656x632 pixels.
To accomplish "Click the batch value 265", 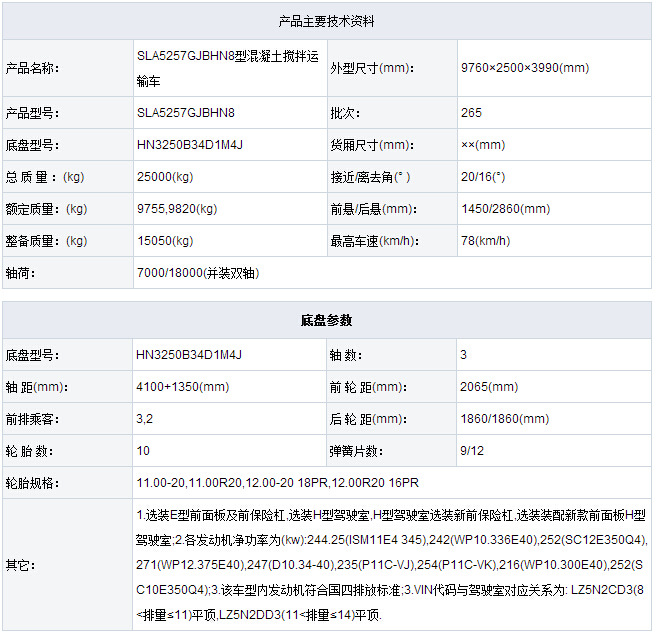I will (x=472, y=113).
